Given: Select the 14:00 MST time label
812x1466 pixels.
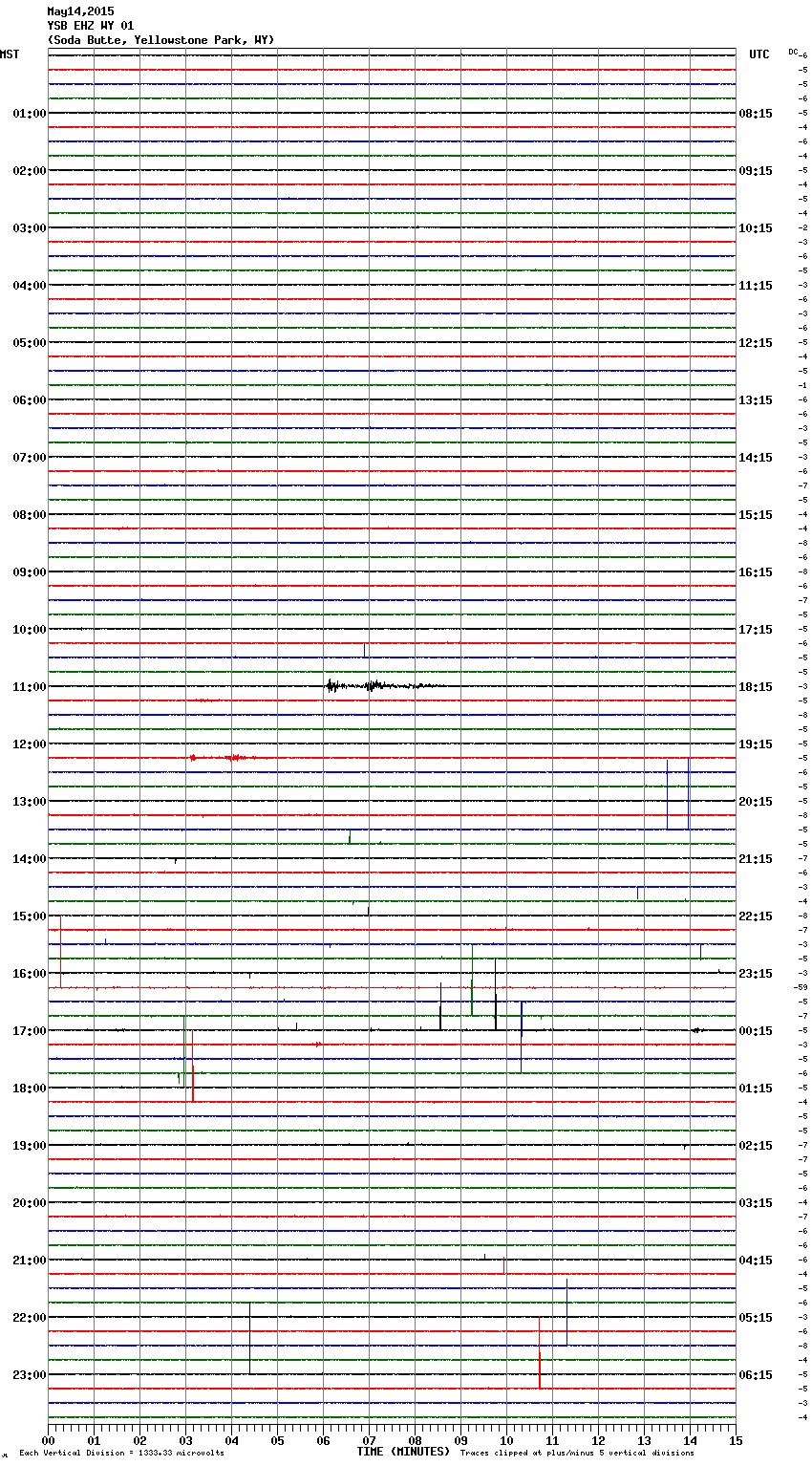Looking at the screenshot, I should (x=30, y=859).
